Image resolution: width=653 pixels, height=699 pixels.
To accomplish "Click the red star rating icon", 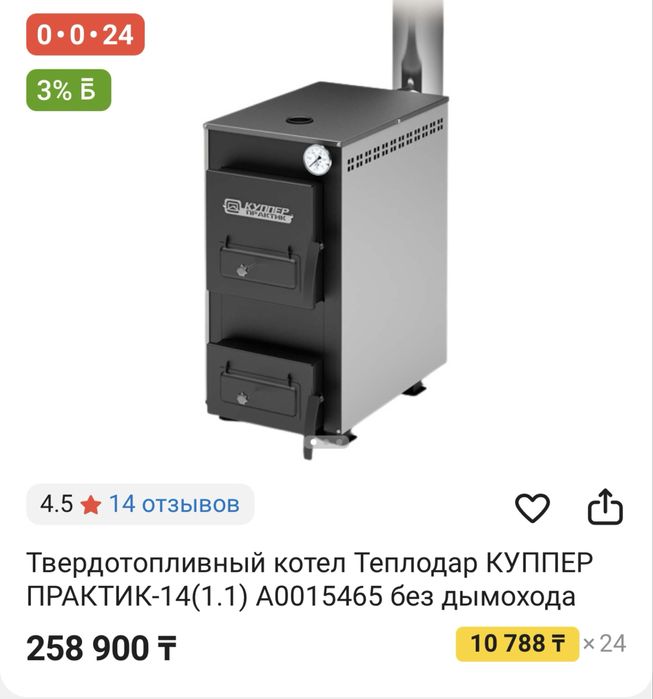I will pos(90,505).
